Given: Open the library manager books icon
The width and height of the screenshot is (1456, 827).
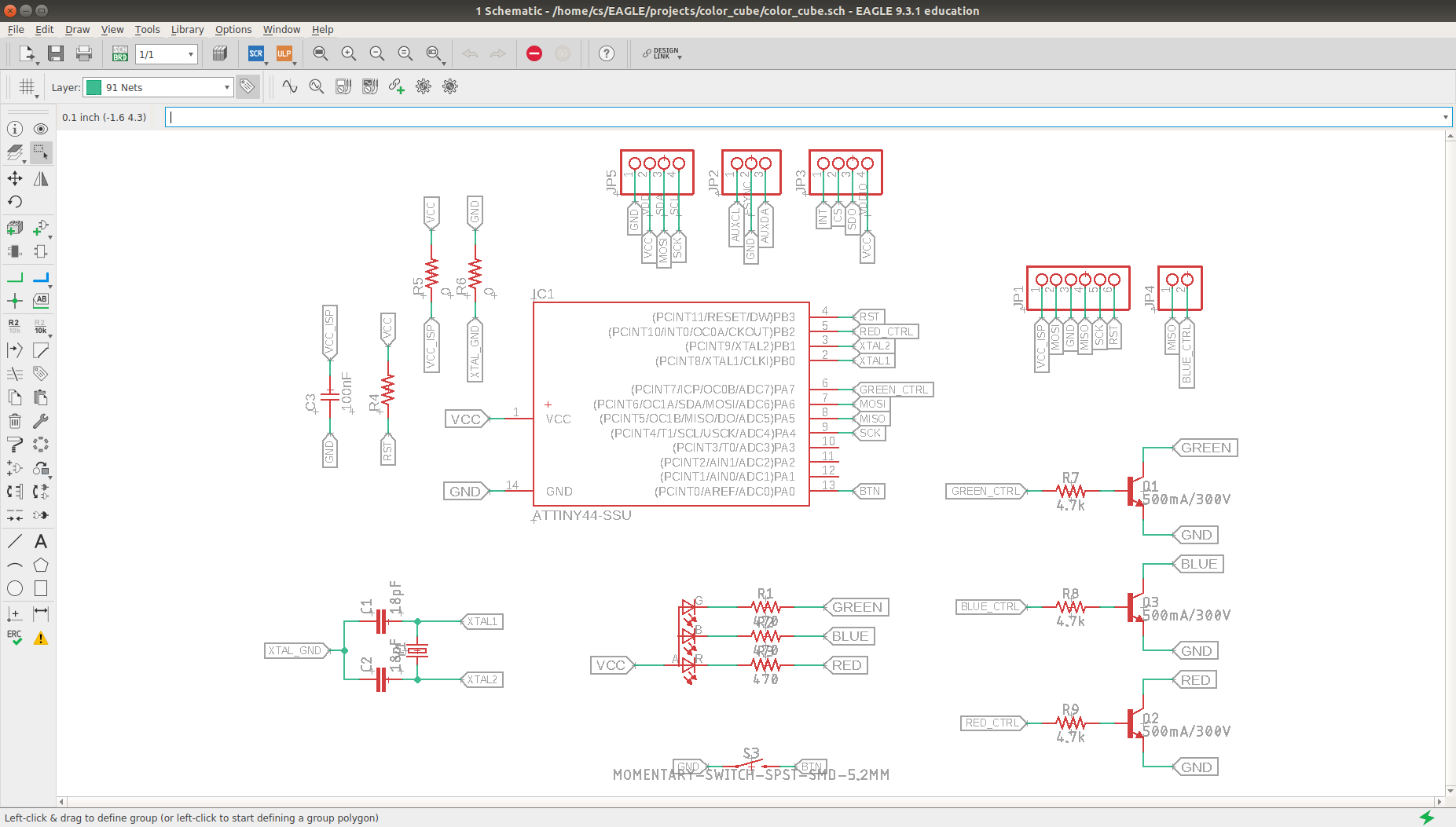Looking at the screenshot, I should 220,53.
